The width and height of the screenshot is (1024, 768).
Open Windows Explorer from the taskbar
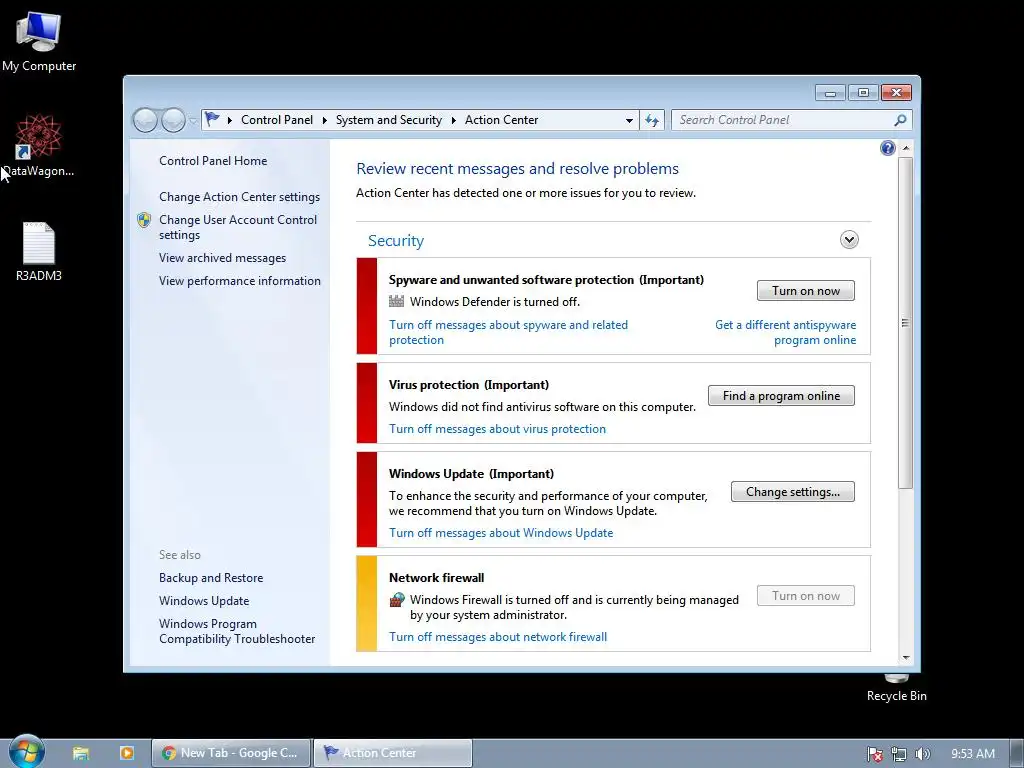tap(81, 753)
